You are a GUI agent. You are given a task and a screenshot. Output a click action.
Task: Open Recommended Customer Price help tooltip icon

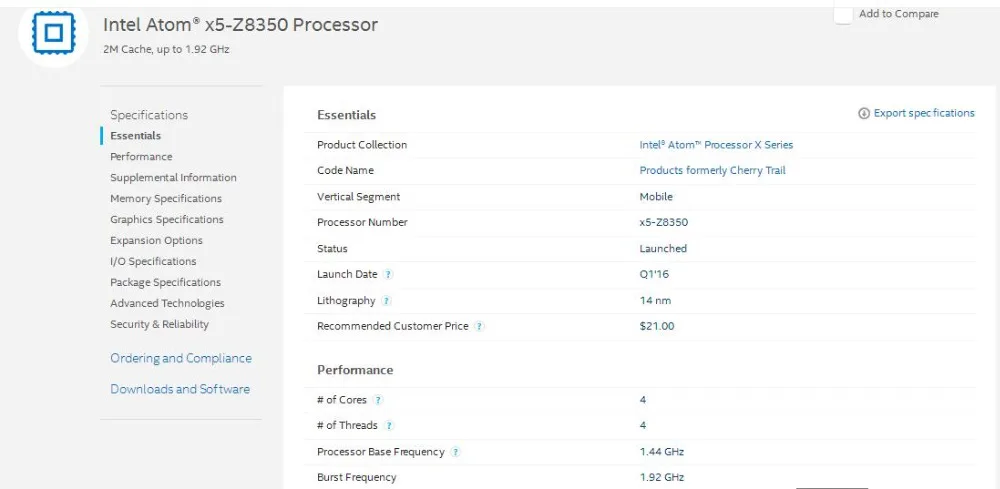[479, 327]
